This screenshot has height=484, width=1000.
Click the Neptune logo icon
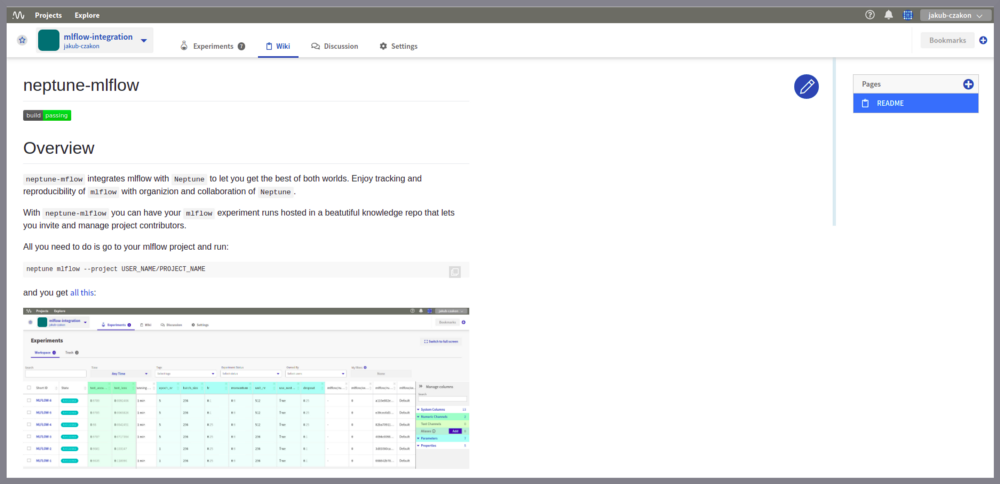tap(18, 15)
